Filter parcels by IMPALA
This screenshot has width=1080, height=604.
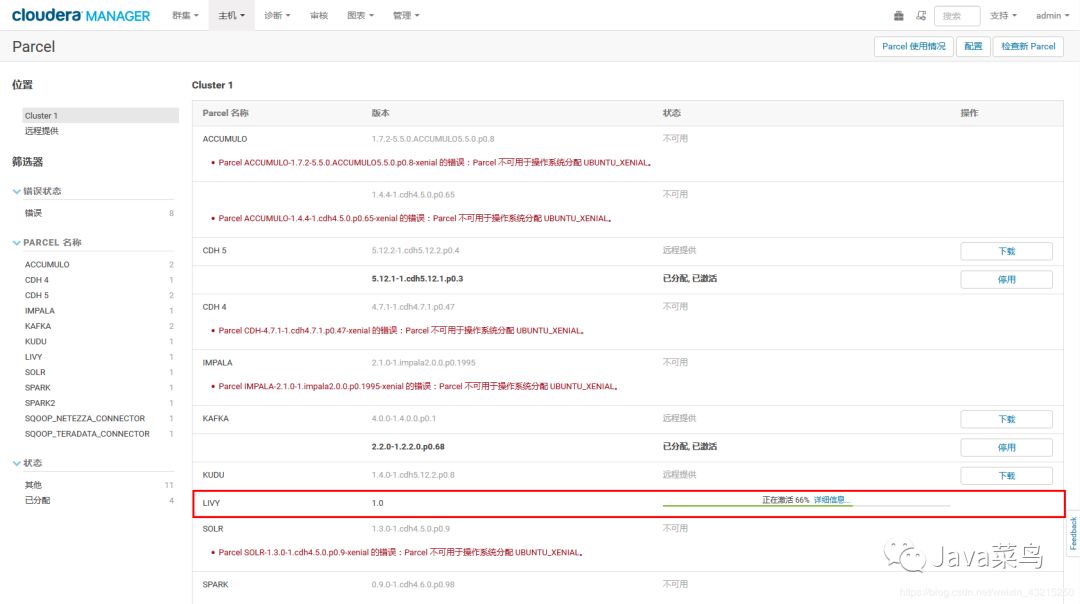[x=39, y=311]
